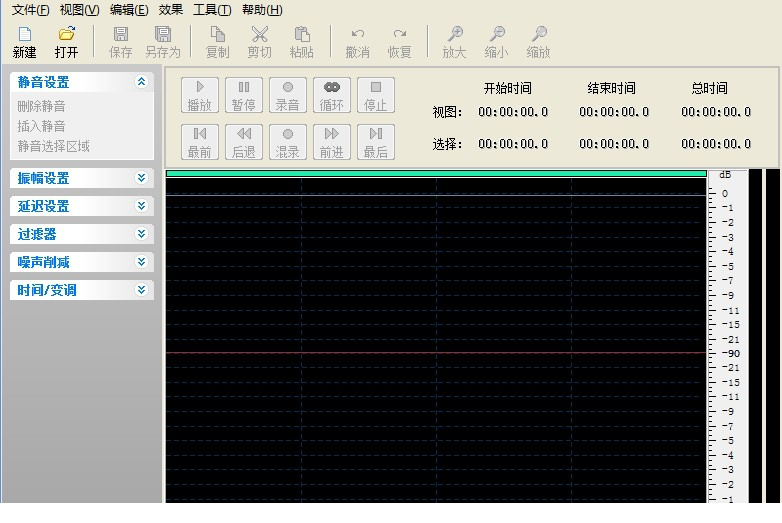Click the green overview progress bar
Screen dimensions: 782x523
tap(436, 174)
